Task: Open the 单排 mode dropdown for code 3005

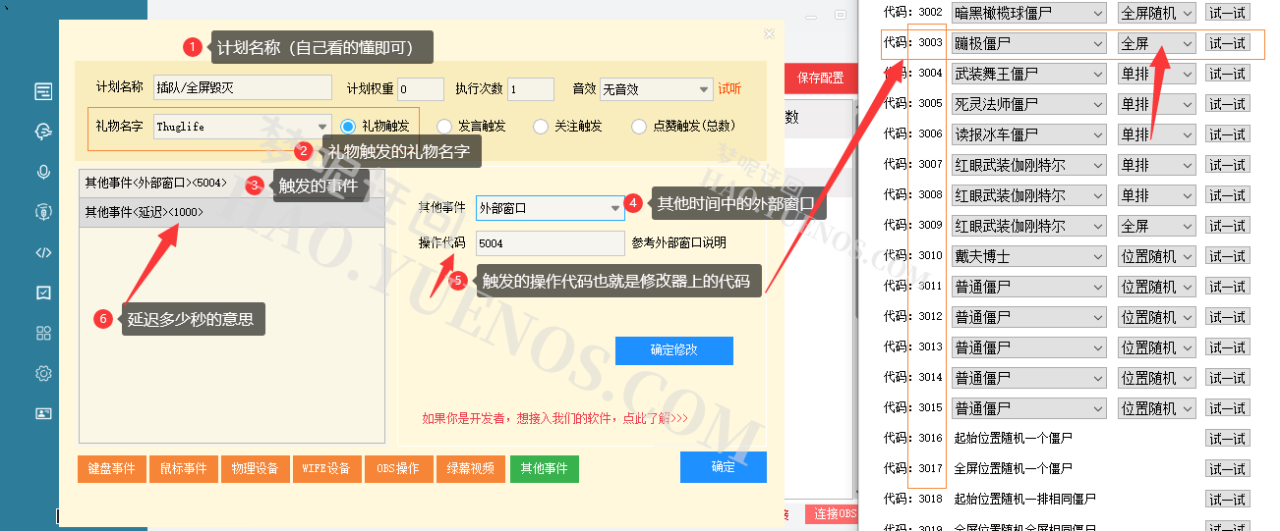Action: [1157, 104]
